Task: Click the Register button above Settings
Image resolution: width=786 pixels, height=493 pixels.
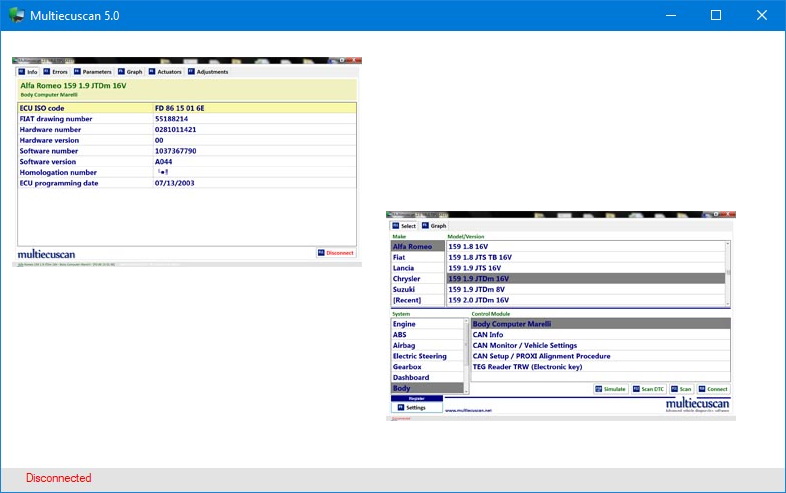Action: [x=416, y=398]
